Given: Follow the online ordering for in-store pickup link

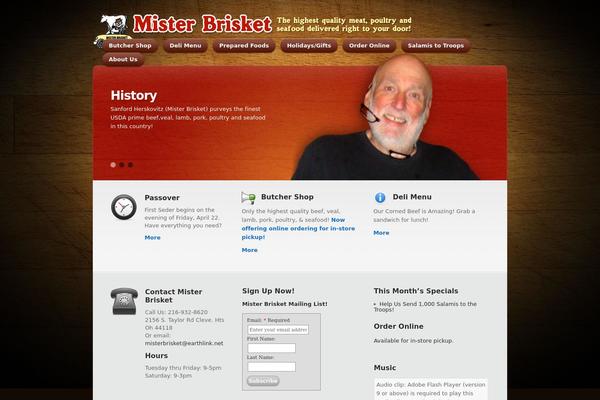Looking at the screenshot, I should point(298,229).
